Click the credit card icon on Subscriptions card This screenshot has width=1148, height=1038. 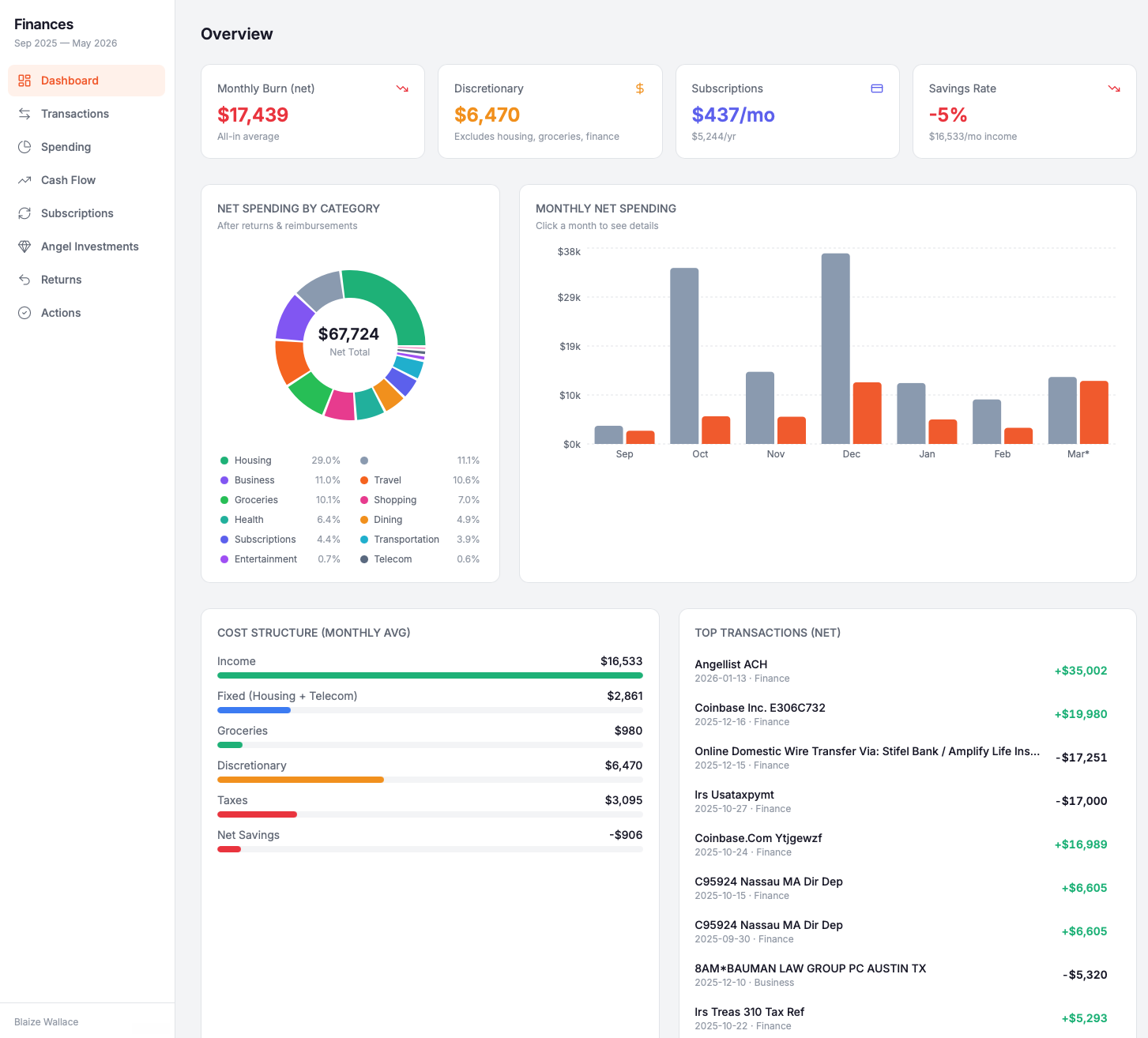(877, 88)
